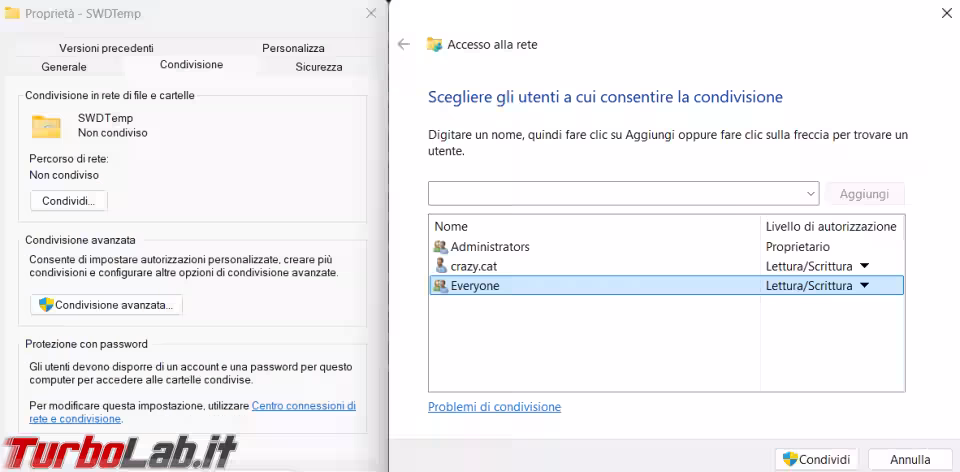Select the Administrators row name
Viewport: 960px width, 472px height.
[x=490, y=247]
